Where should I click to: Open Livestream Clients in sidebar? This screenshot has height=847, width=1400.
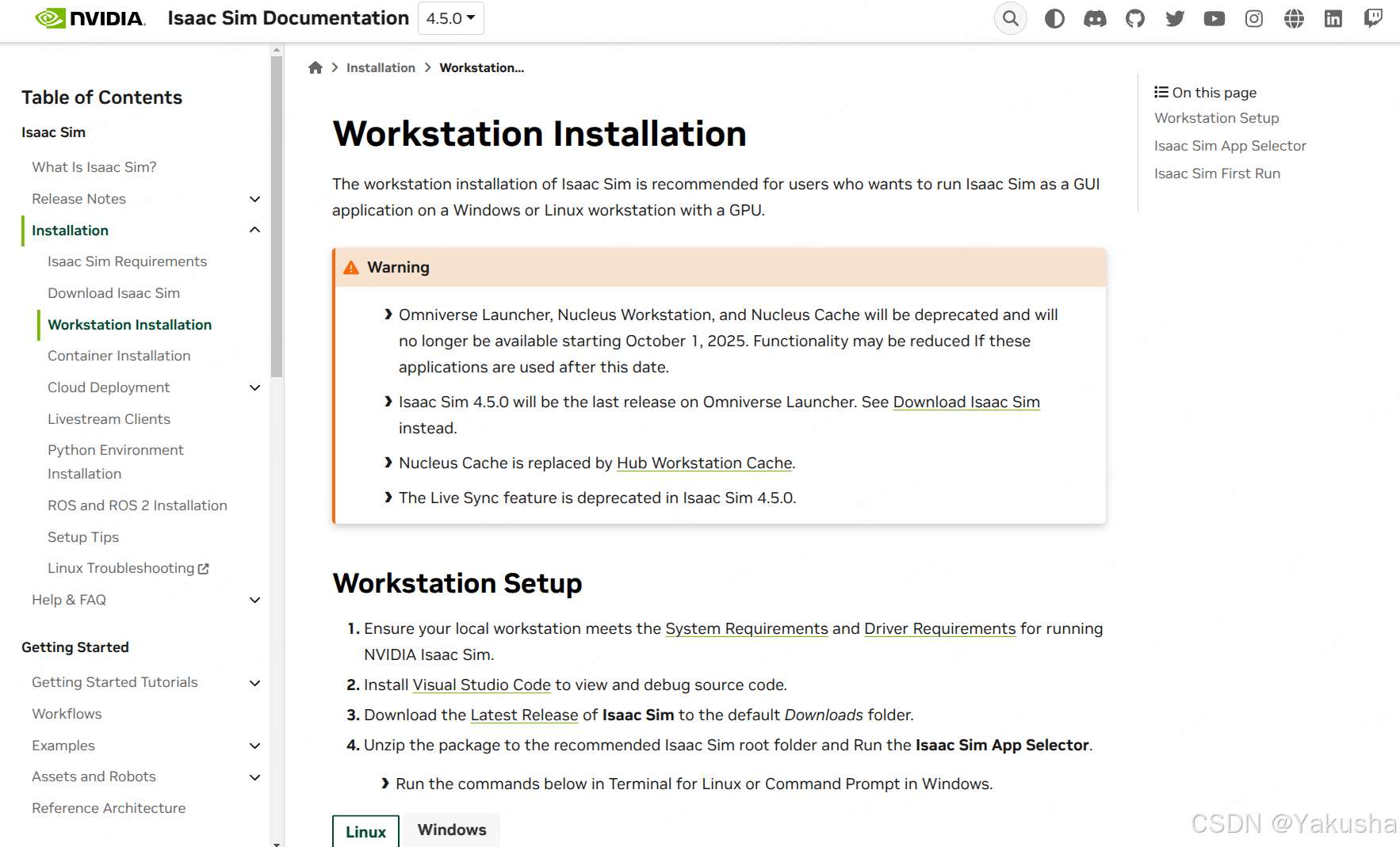tap(109, 419)
